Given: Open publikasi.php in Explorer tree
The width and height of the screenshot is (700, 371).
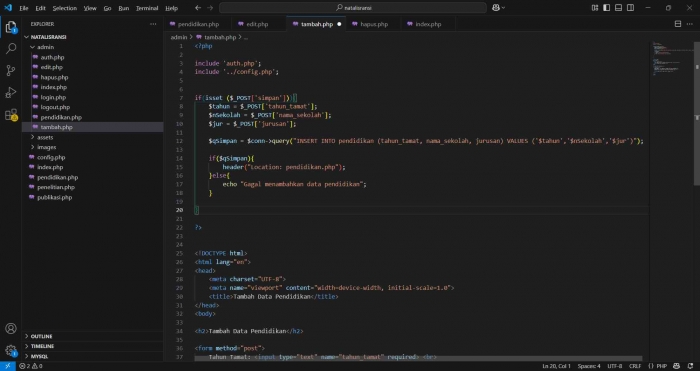Looking at the screenshot, I should pyautogui.click(x=54, y=197).
